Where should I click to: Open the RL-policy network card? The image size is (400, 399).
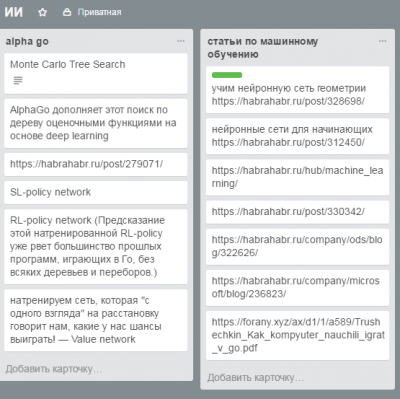(96, 246)
